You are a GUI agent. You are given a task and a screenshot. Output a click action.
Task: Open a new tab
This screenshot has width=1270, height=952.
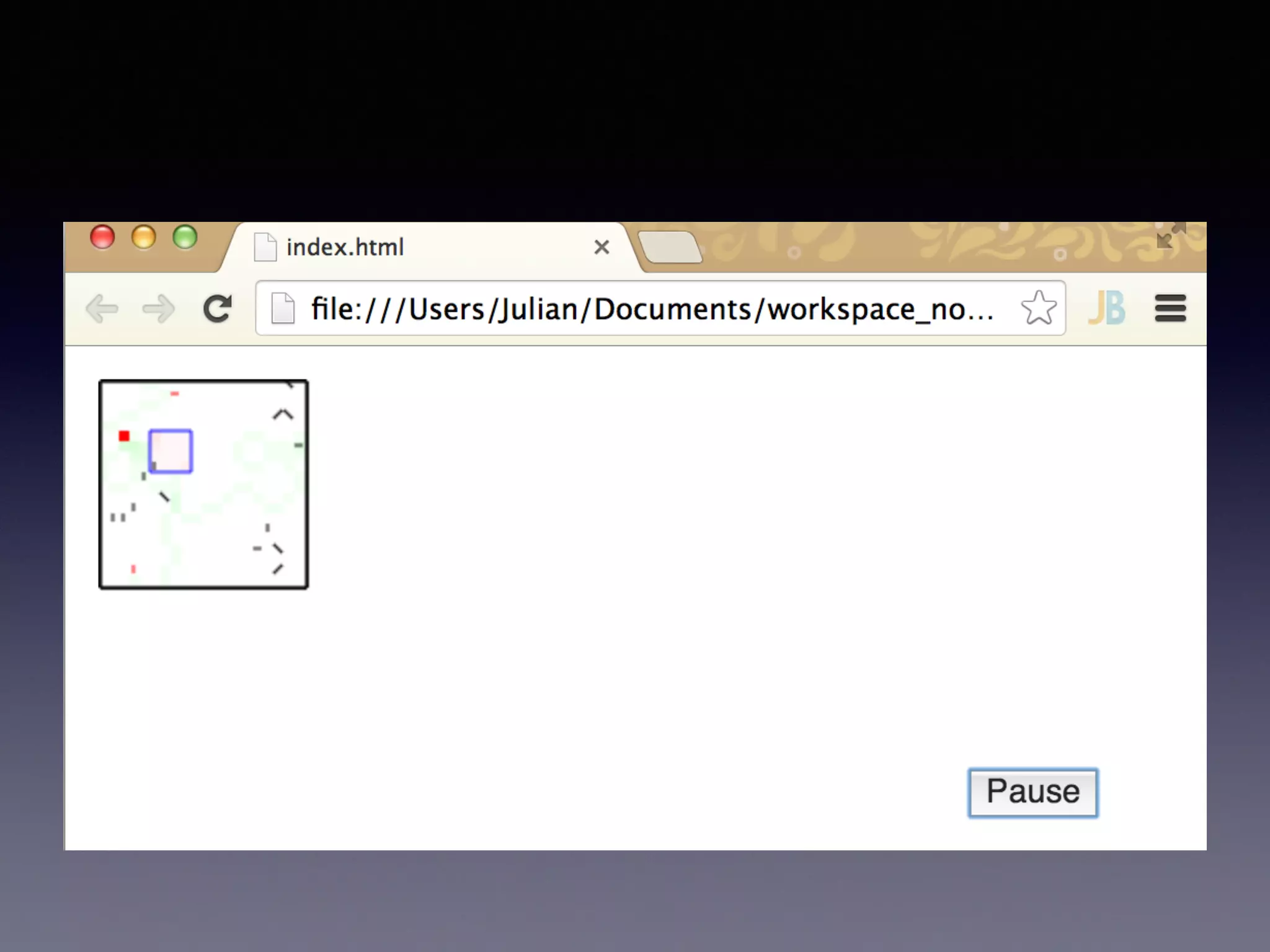click(670, 247)
